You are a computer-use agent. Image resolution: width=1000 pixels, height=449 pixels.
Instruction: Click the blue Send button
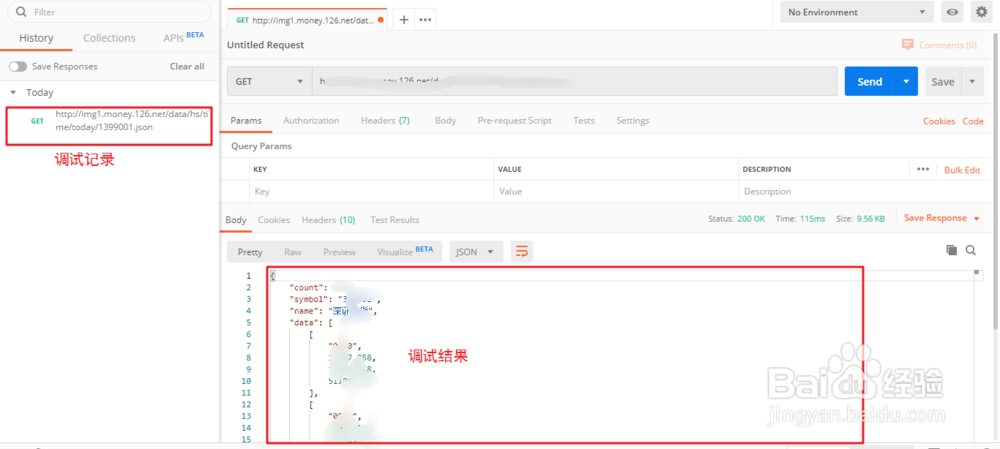tap(870, 82)
